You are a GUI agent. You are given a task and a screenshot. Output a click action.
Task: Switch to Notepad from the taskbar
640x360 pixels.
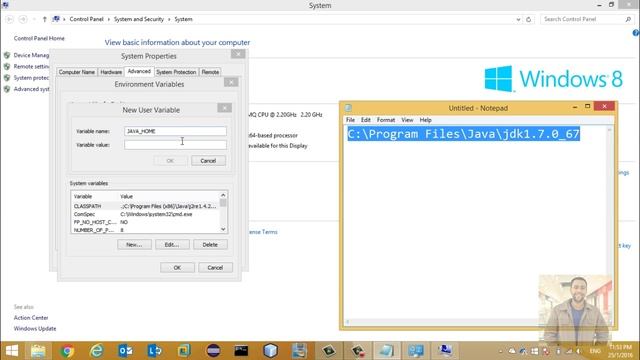(x=386, y=351)
